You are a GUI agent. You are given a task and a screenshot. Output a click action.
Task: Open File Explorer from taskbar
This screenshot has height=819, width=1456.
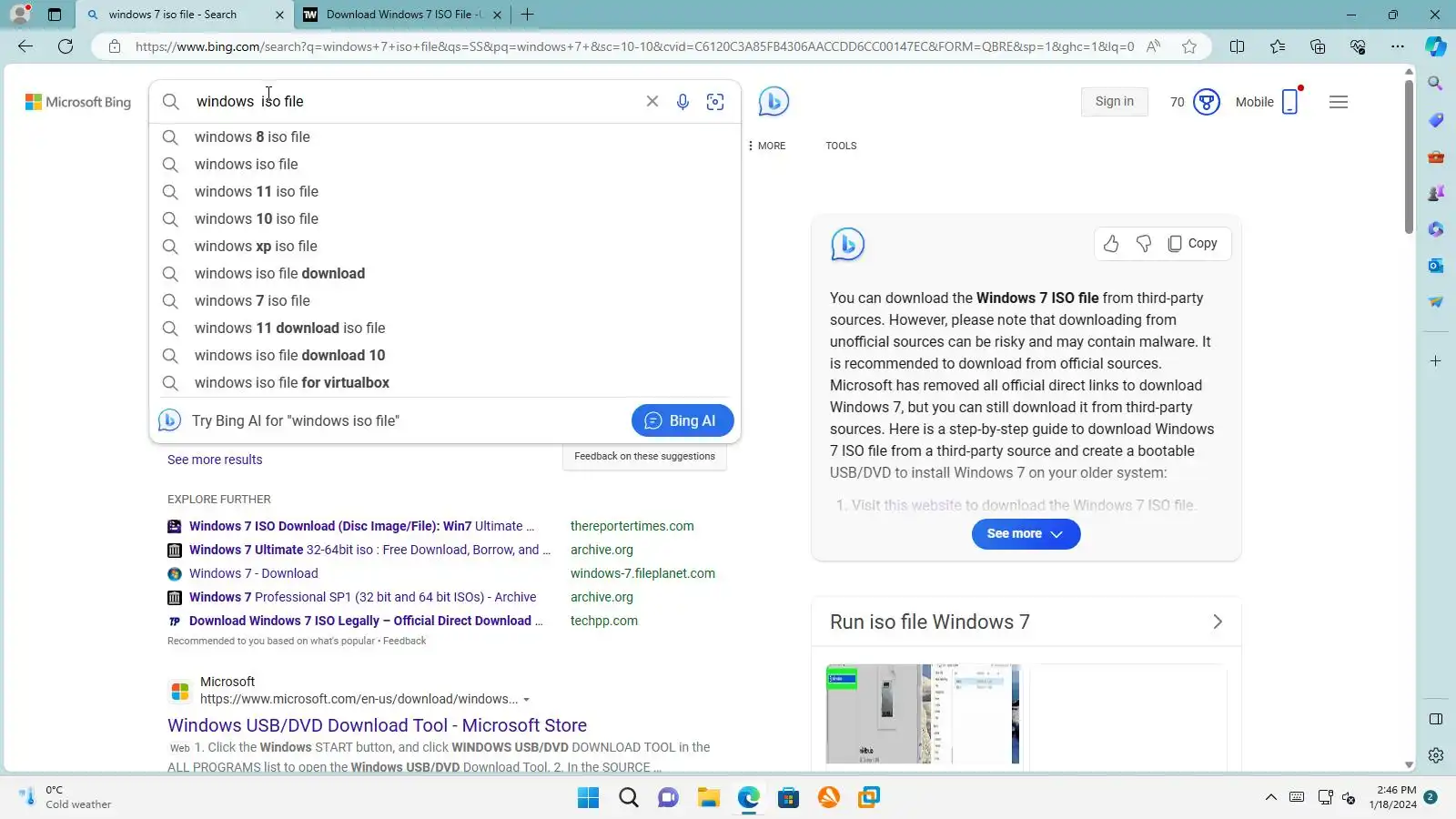709,798
